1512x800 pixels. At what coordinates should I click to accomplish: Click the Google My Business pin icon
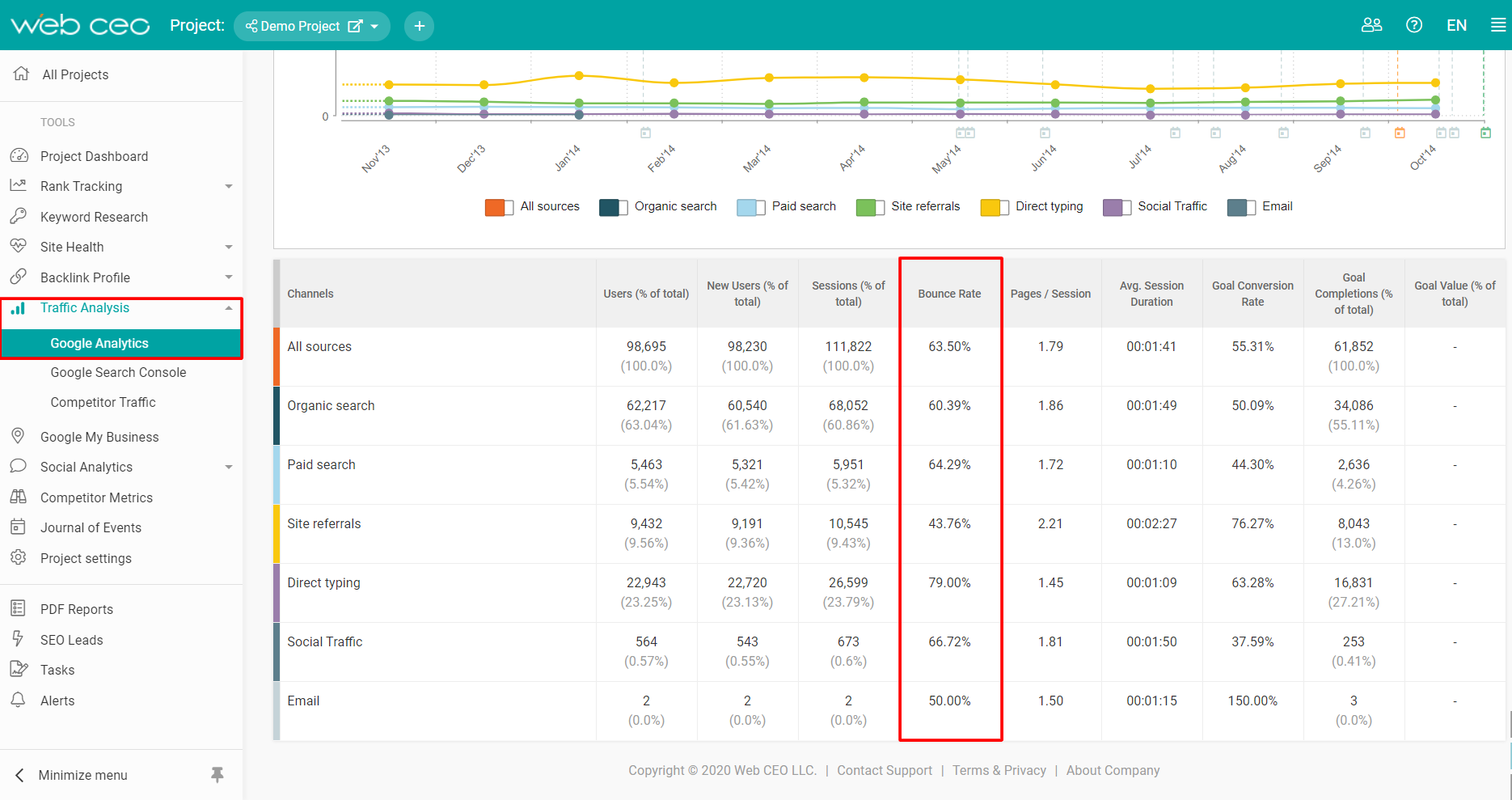tap(19, 436)
